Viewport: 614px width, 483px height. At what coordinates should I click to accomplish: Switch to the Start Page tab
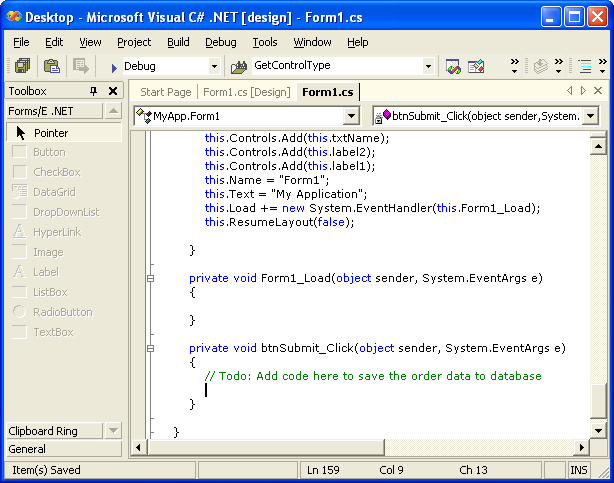click(x=166, y=92)
